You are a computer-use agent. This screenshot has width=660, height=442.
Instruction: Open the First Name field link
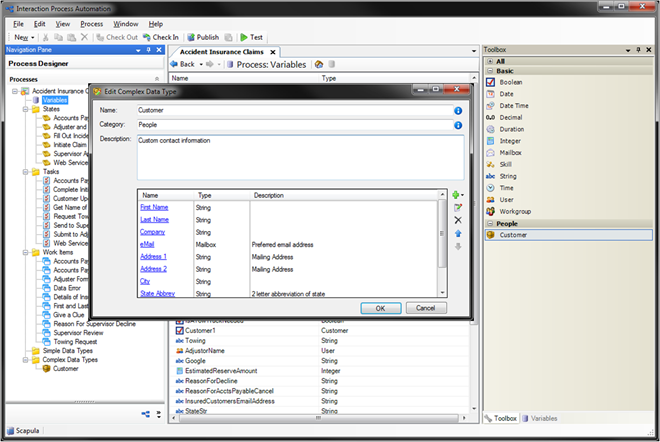coord(154,207)
